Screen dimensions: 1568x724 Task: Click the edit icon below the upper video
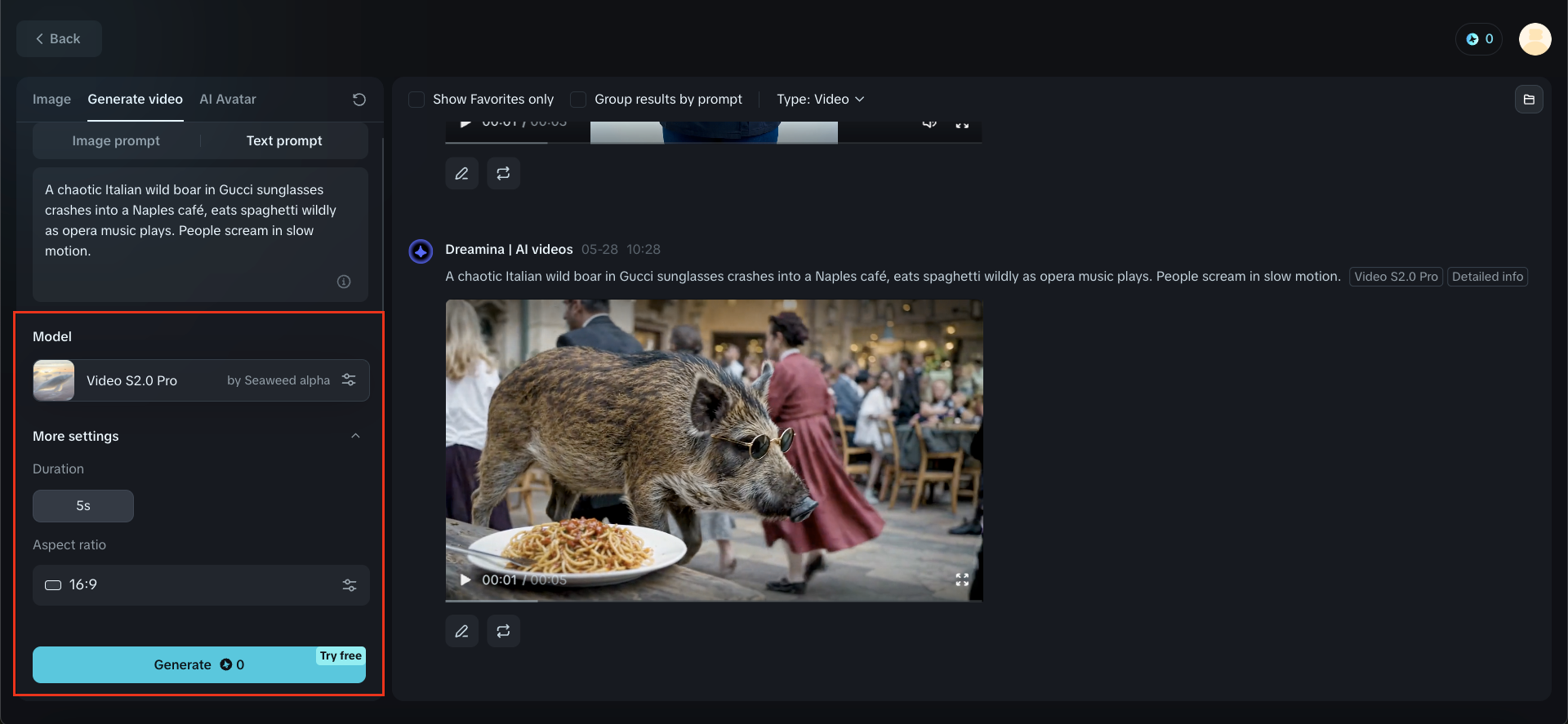[x=461, y=173]
